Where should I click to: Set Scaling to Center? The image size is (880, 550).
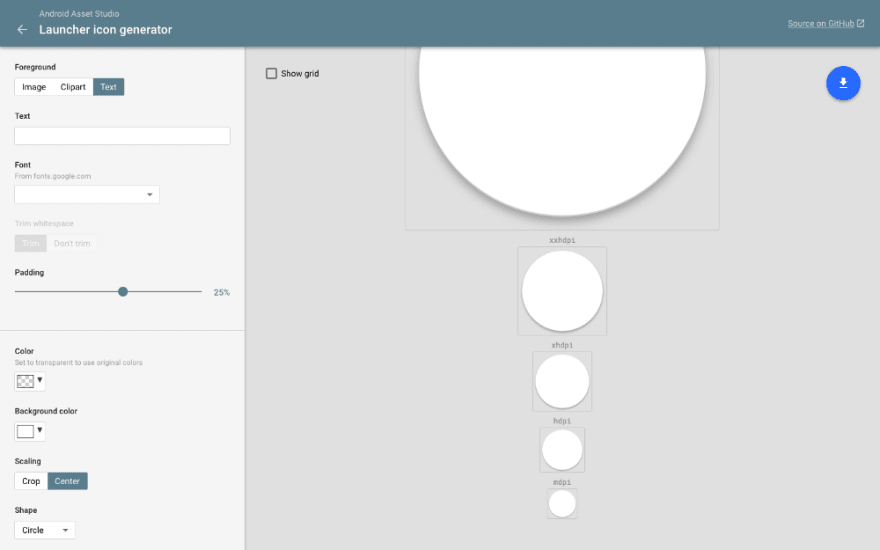pyautogui.click(x=67, y=481)
